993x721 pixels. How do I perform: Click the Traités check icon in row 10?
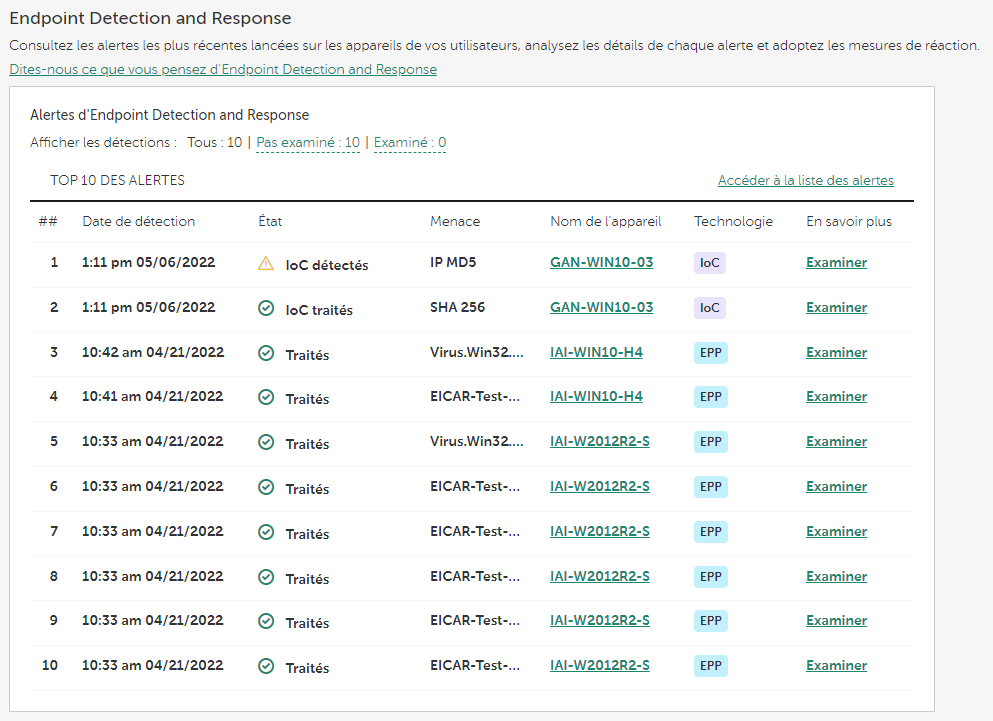tap(265, 666)
